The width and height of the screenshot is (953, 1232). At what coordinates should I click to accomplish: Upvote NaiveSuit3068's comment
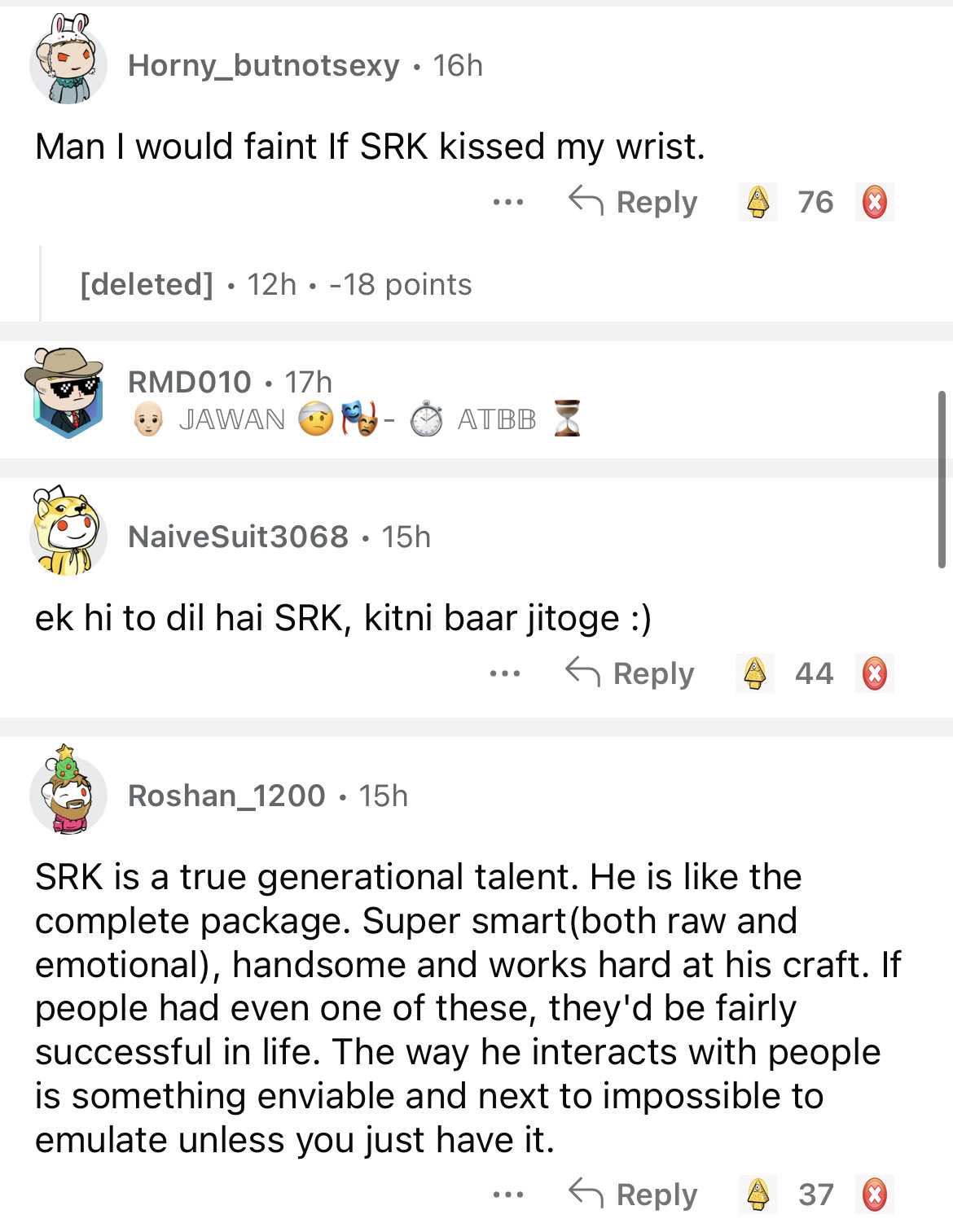(755, 673)
